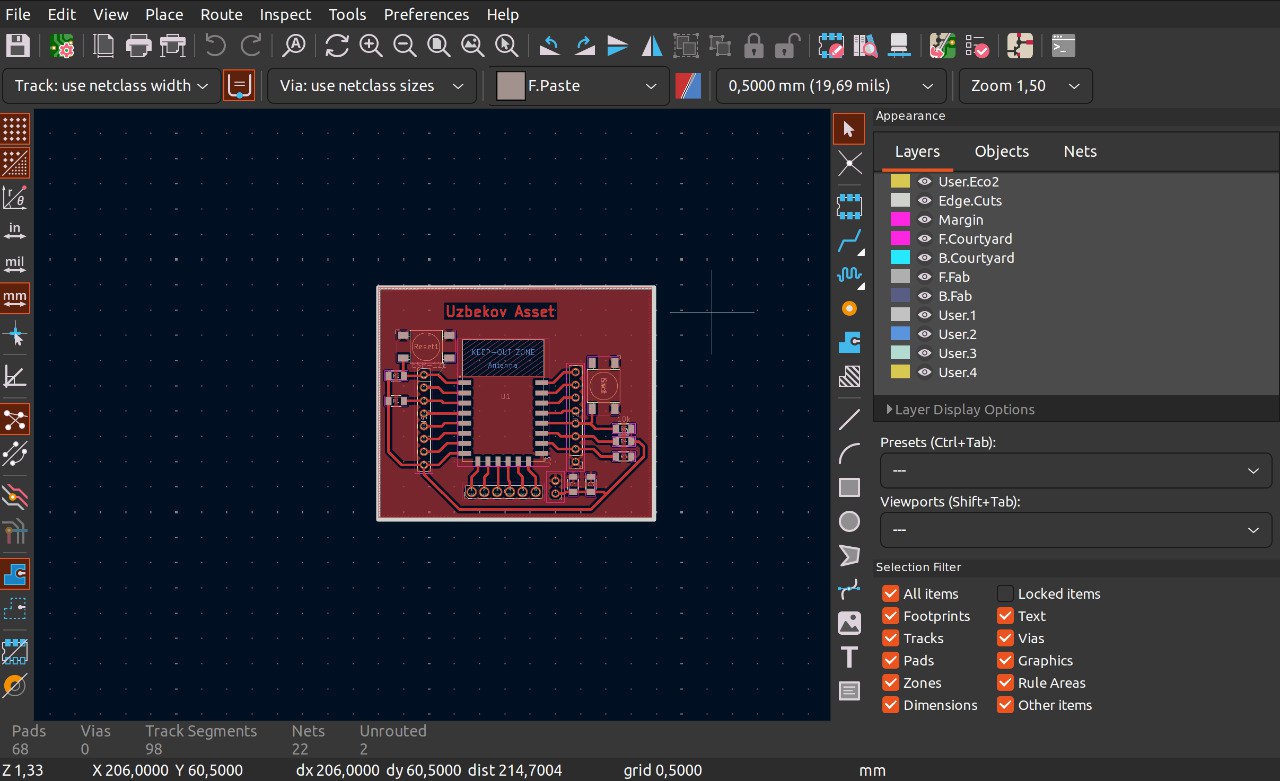Select the Add text tool
1280x781 pixels.
[x=849, y=657]
